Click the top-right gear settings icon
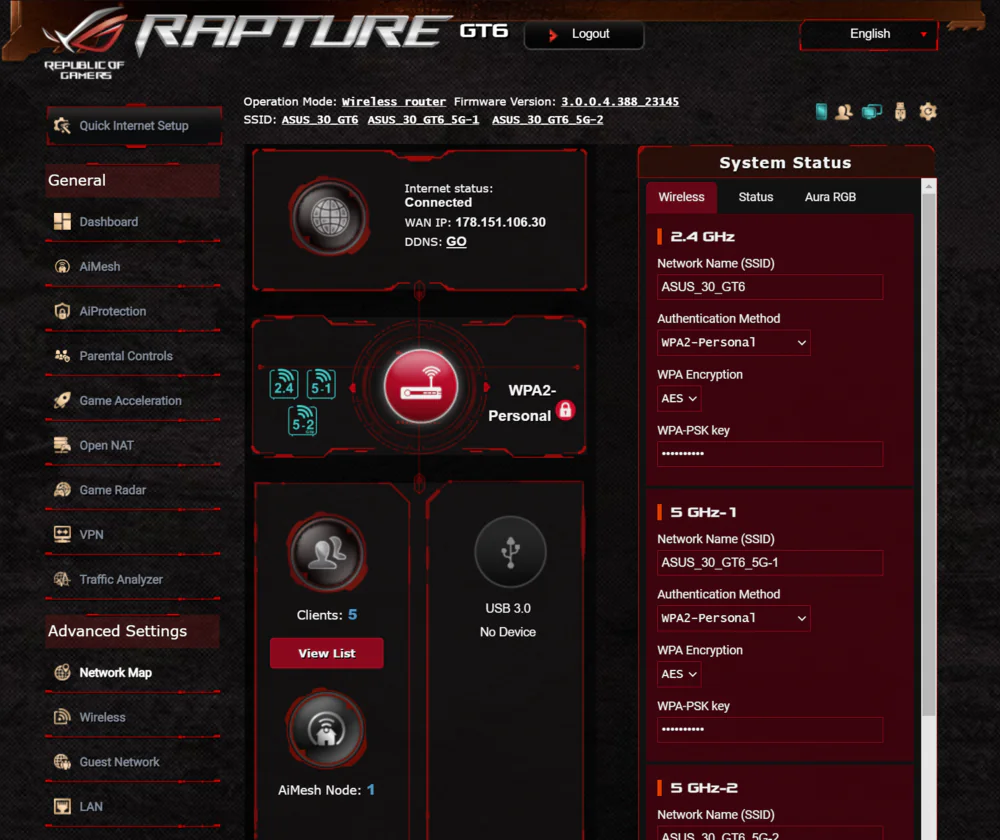This screenshot has width=1000, height=840. [x=928, y=112]
